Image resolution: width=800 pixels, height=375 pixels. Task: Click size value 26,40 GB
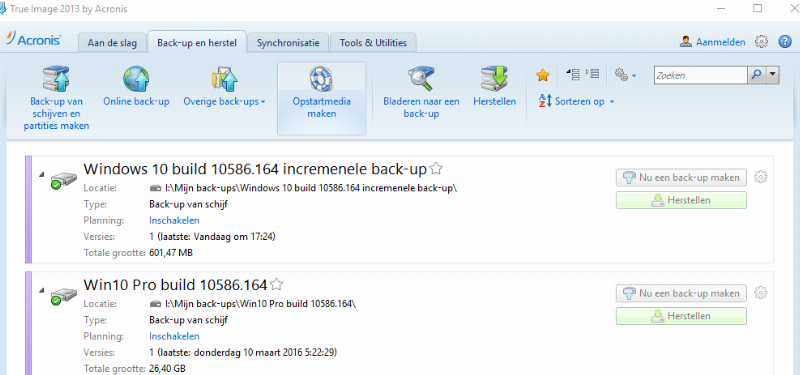click(x=167, y=369)
